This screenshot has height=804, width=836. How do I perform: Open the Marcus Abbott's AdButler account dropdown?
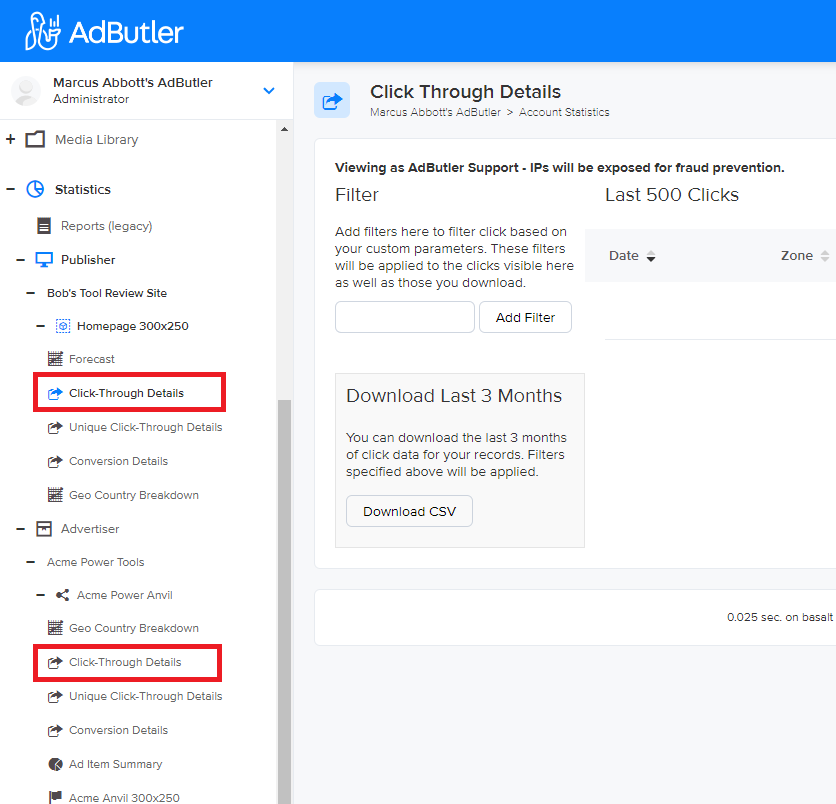[268, 89]
